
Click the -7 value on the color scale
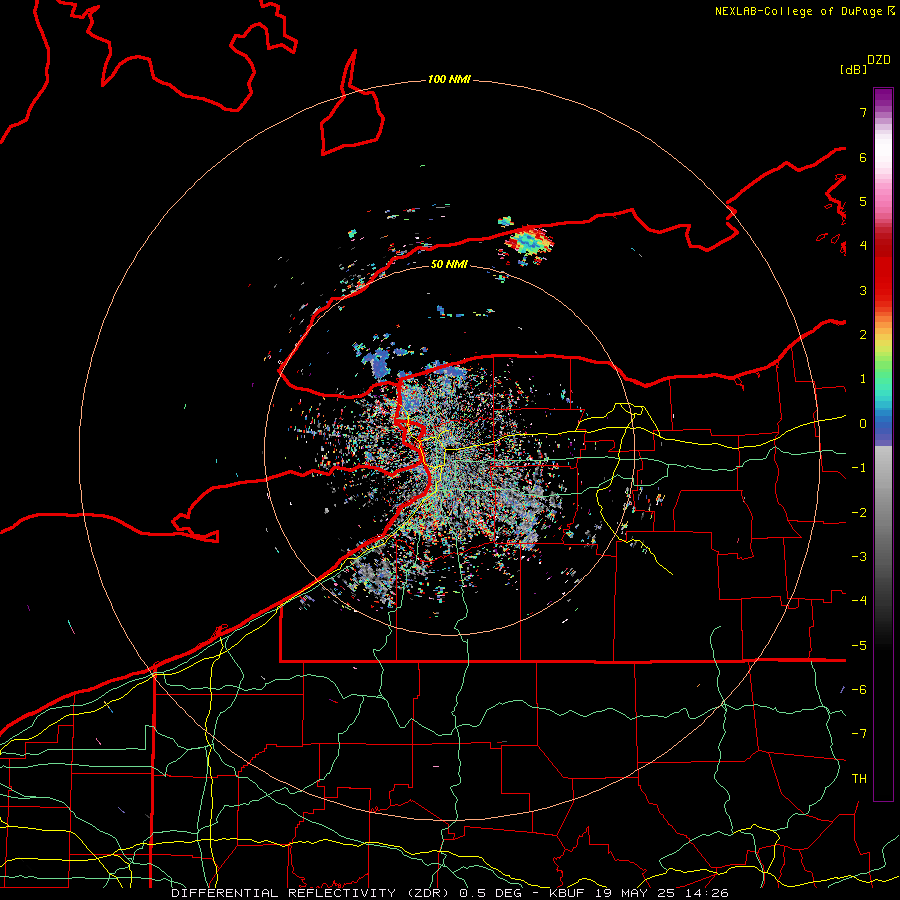click(x=859, y=734)
